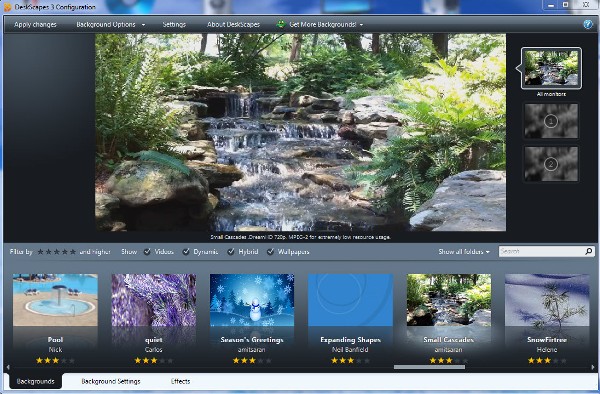Click the quiet star rating
This screenshot has height=394, width=600.
coord(154,360)
